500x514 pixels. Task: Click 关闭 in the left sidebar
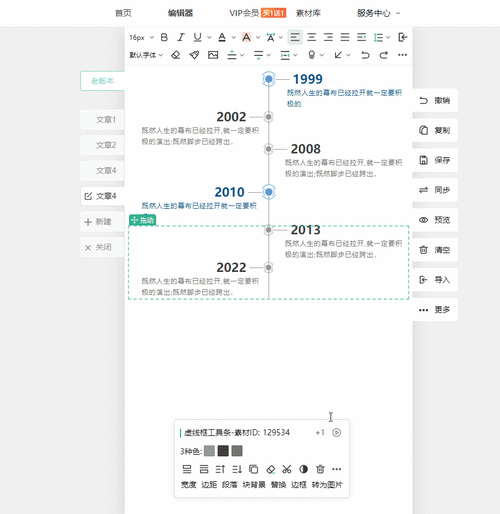pyautogui.click(x=102, y=247)
